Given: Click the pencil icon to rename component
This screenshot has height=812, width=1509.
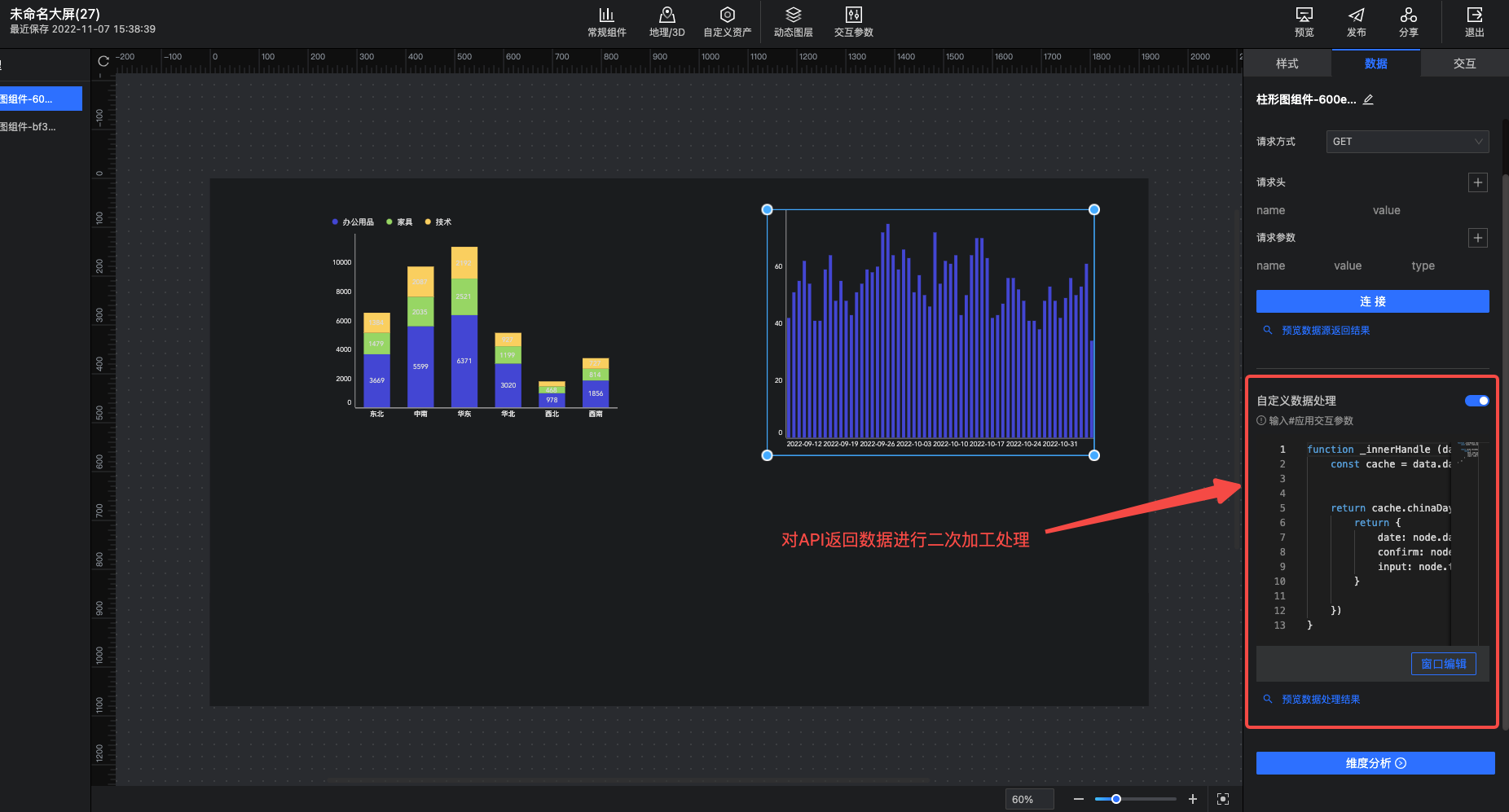Looking at the screenshot, I should 1368,99.
